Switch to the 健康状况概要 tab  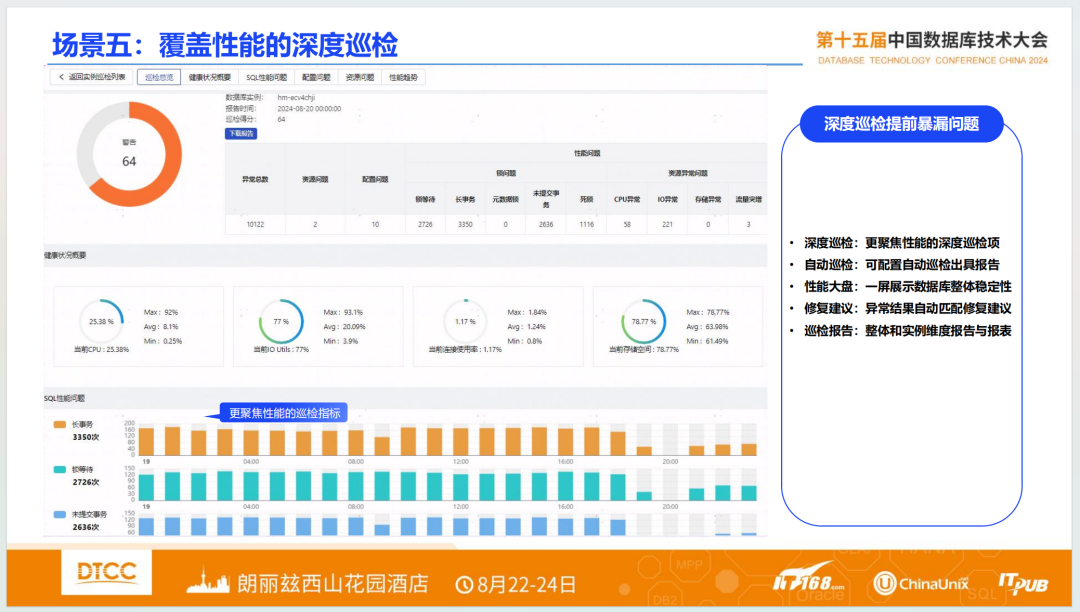point(209,77)
